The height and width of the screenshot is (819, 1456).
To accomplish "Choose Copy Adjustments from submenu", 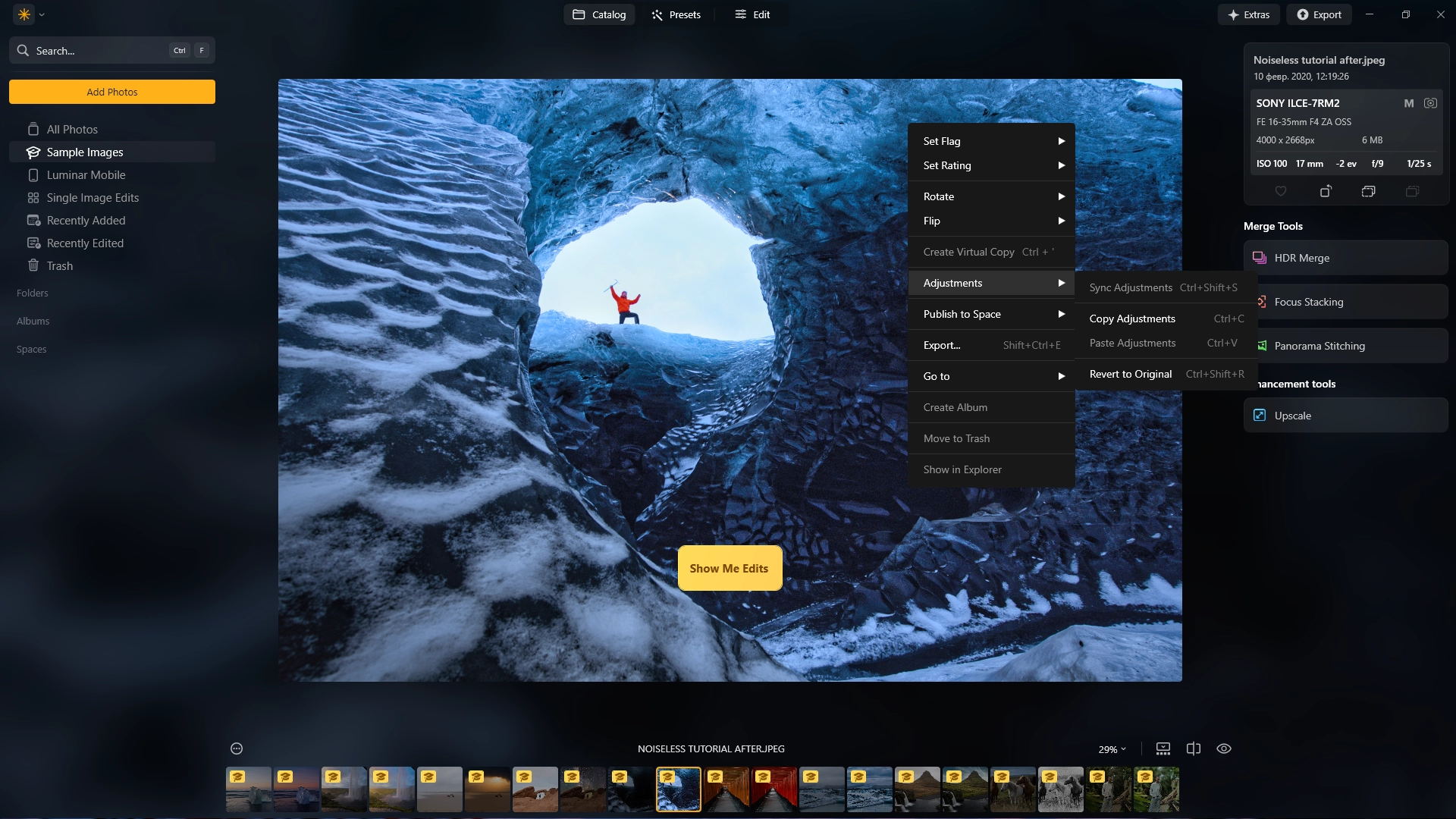I will (1132, 318).
